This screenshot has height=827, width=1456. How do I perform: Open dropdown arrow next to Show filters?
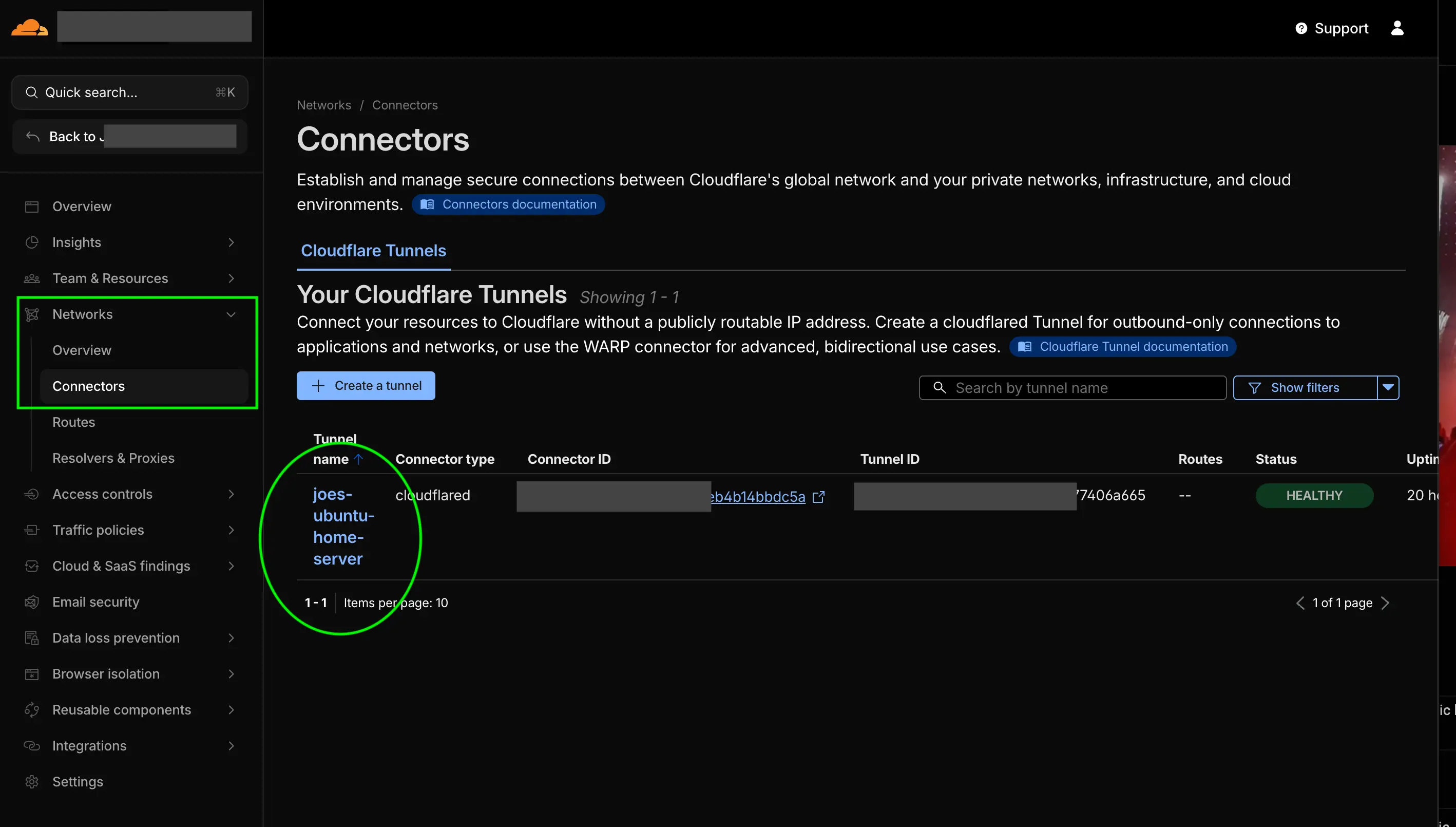click(x=1388, y=387)
